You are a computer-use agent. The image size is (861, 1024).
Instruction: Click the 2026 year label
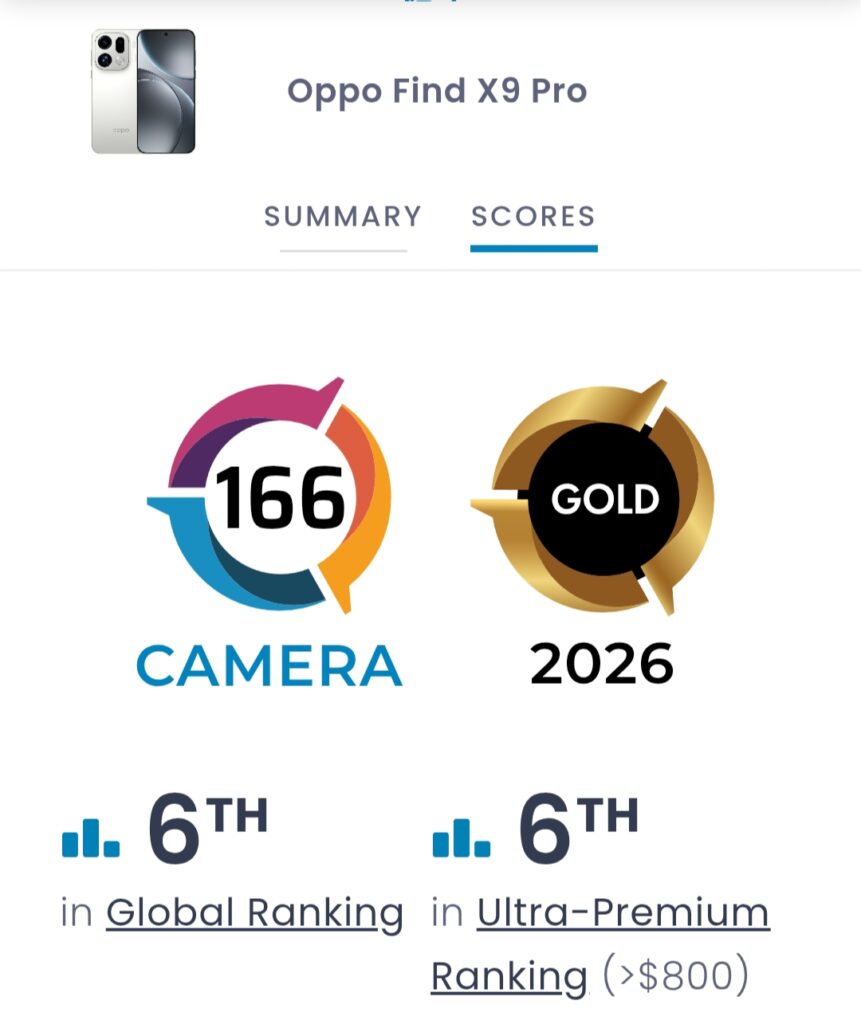(601, 665)
